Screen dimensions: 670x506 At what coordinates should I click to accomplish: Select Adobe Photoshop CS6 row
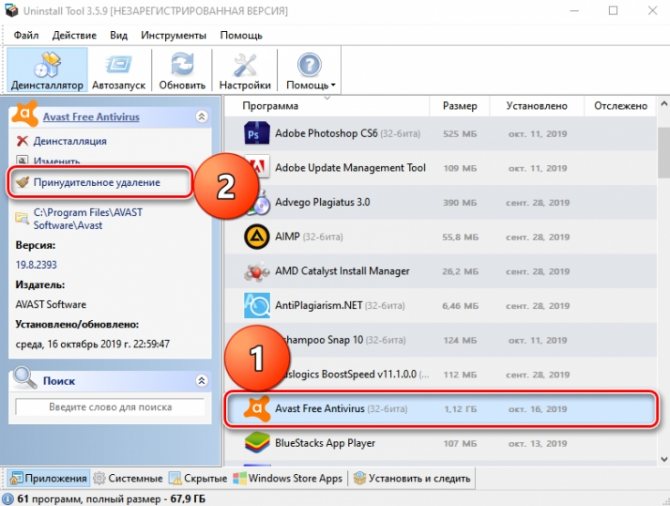pyautogui.click(x=441, y=133)
